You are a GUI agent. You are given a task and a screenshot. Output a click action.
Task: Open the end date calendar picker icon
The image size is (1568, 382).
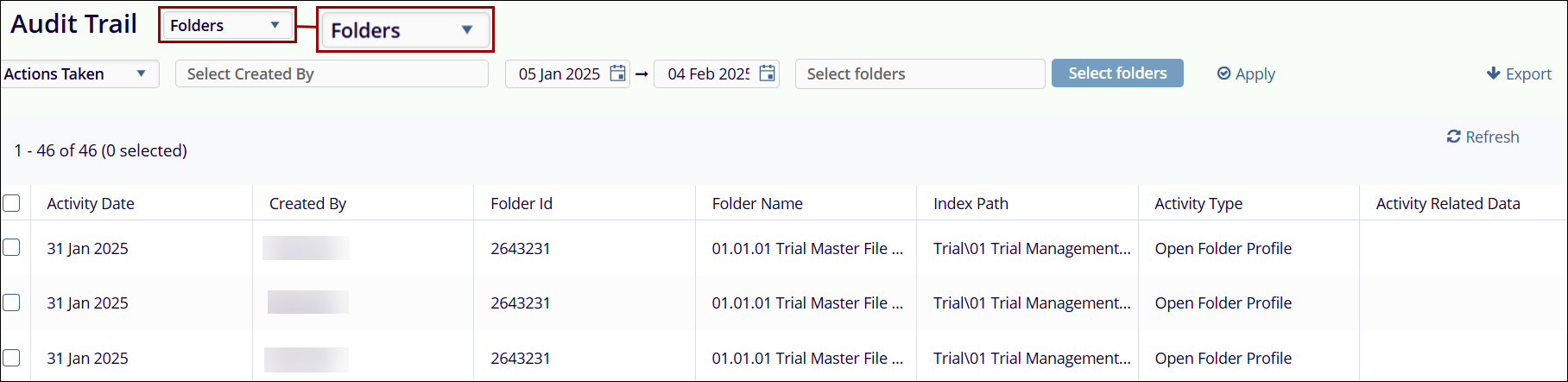point(767,73)
